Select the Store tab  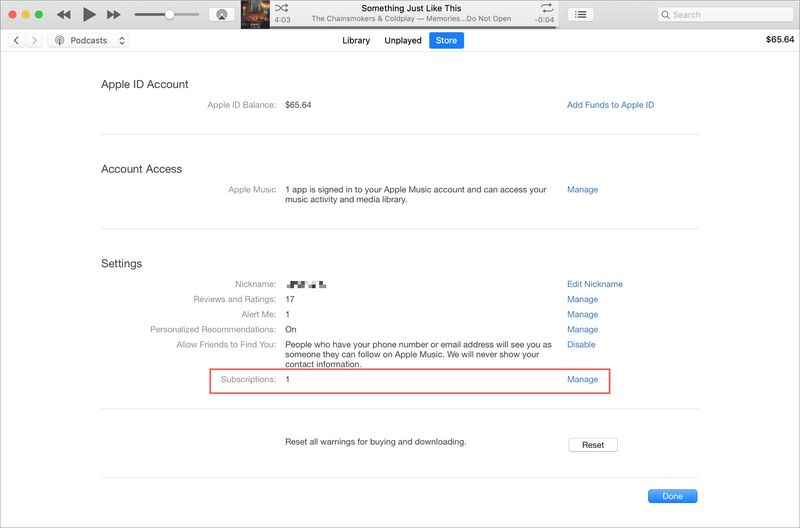pyautogui.click(x=446, y=40)
